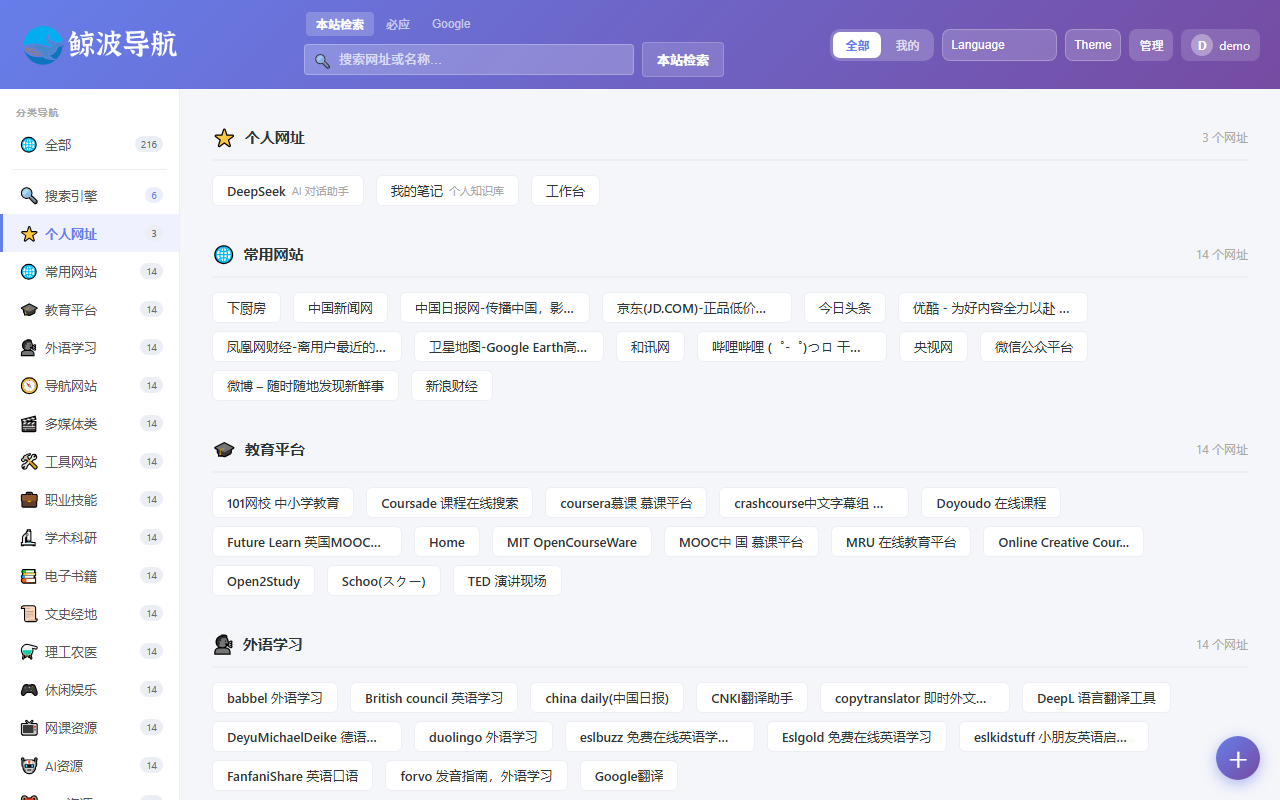Open the Theme selector
Image resolution: width=1280 pixels, height=800 pixels.
click(1093, 45)
